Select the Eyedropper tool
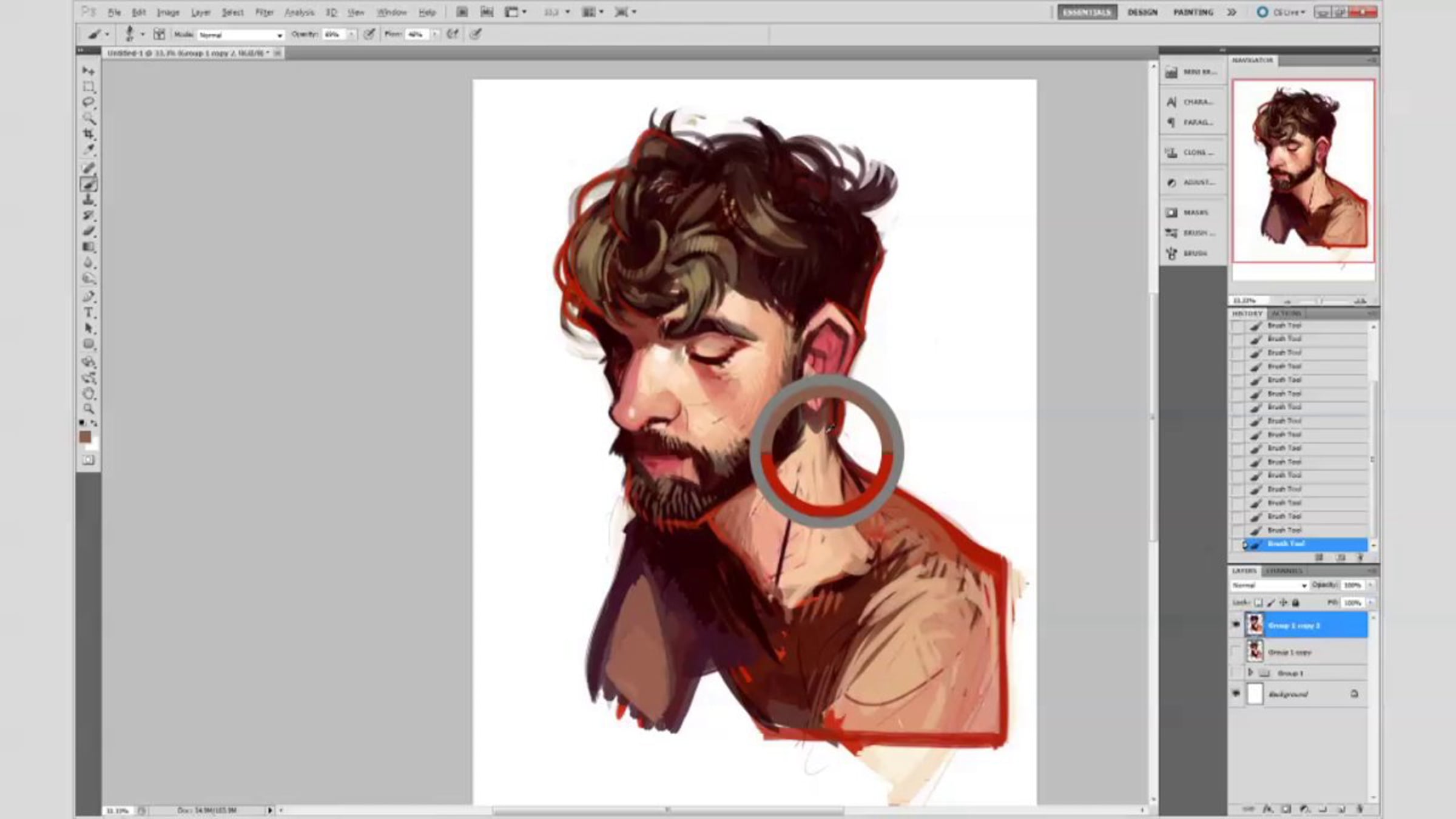This screenshot has height=819, width=1456. click(x=89, y=149)
